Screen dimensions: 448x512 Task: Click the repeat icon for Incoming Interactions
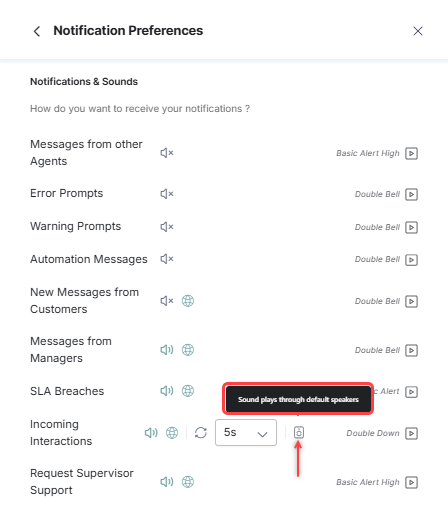point(201,433)
